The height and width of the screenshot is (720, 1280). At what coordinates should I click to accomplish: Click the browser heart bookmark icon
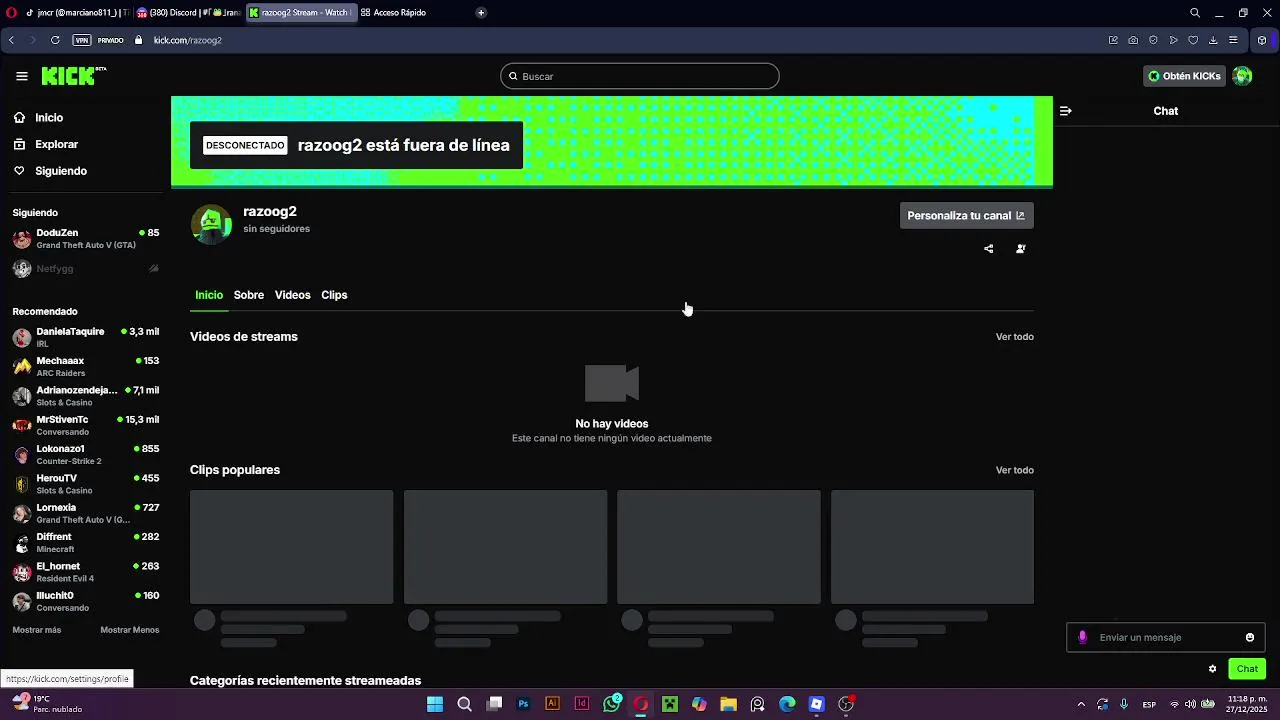pyautogui.click(x=1193, y=40)
